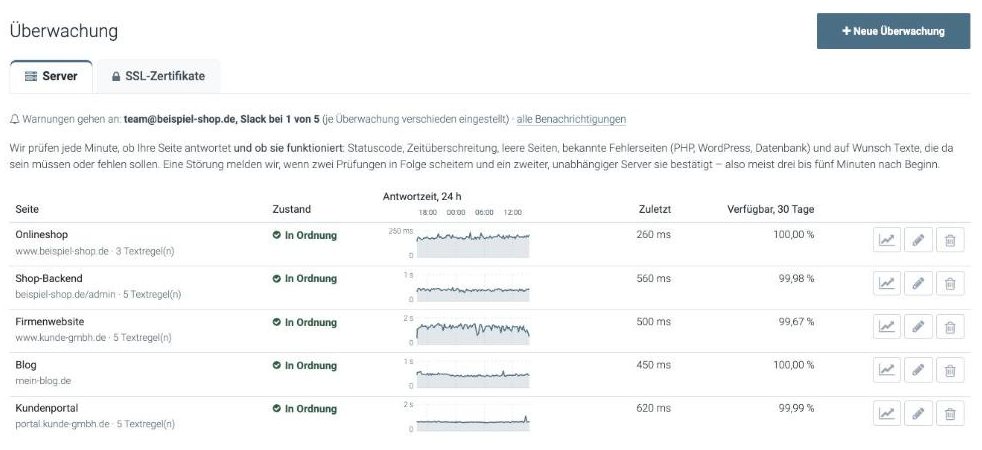982x450 pixels.
Task: Click the 260 ms last response value
Action: (653, 235)
